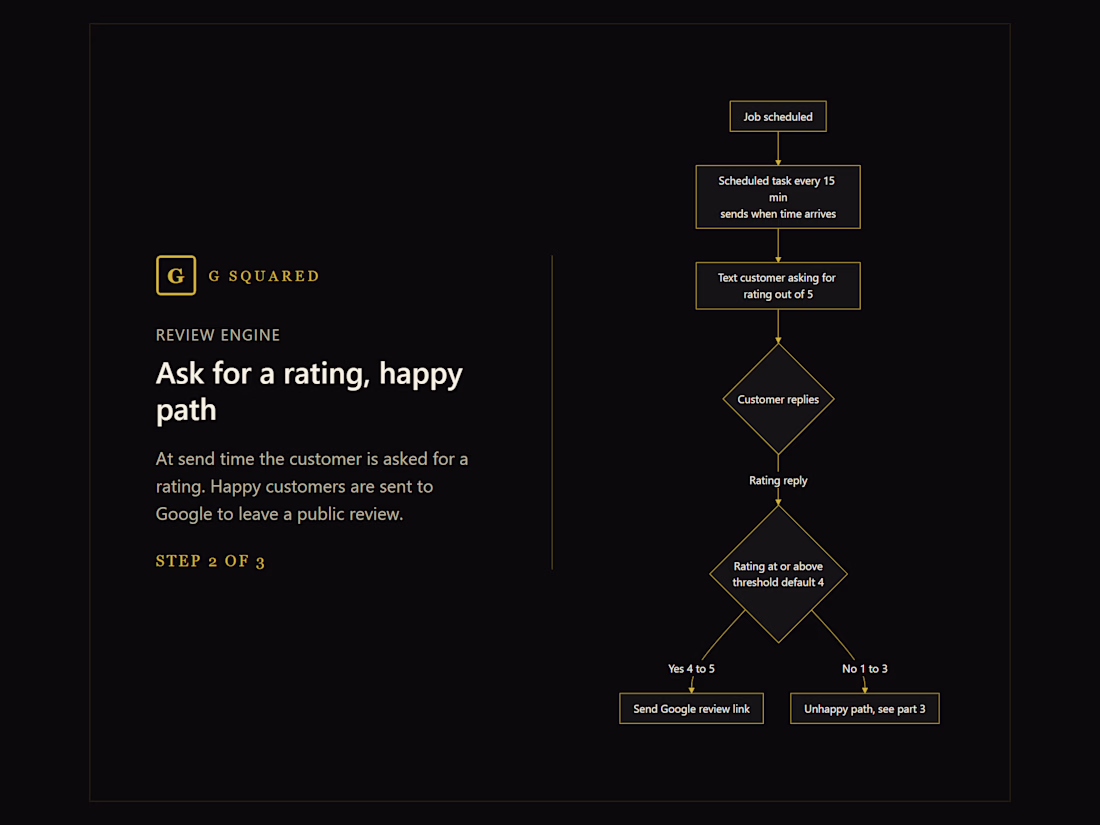Click the vertical gold divider line
Image resolution: width=1100 pixels, height=825 pixels.
pyautogui.click(x=552, y=412)
